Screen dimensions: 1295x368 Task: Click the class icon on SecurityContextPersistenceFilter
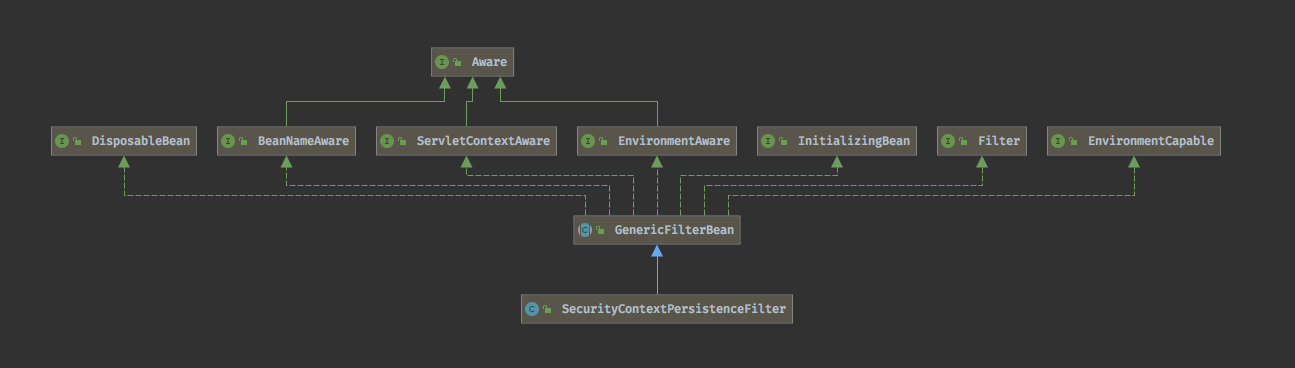click(532, 309)
